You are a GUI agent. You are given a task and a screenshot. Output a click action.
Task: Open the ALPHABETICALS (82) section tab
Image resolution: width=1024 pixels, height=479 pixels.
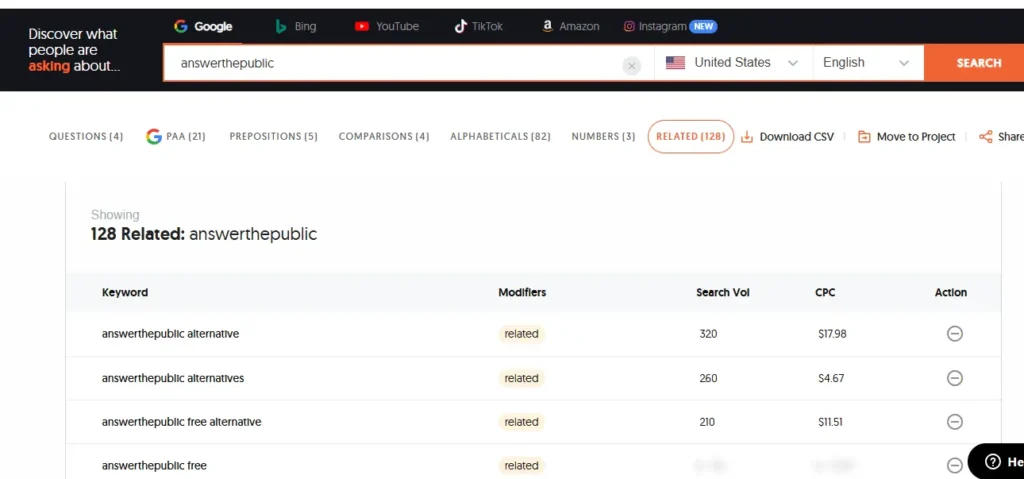click(x=500, y=137)
